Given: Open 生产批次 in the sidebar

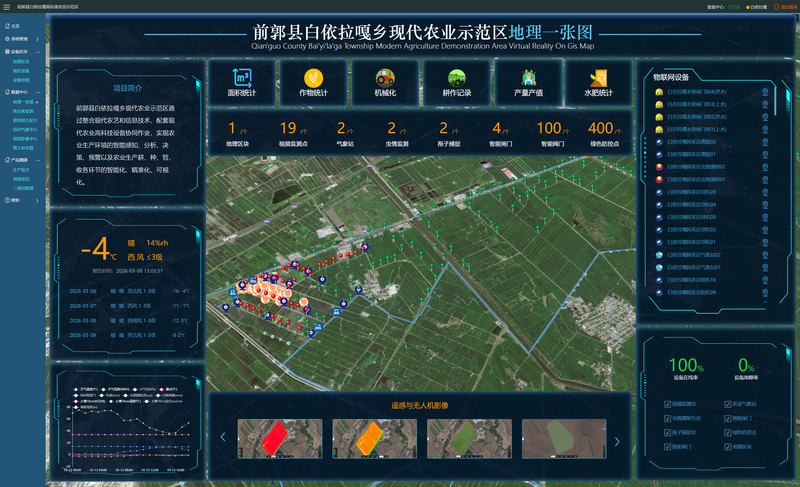Looking at the screenshot, I should [21, 170].
